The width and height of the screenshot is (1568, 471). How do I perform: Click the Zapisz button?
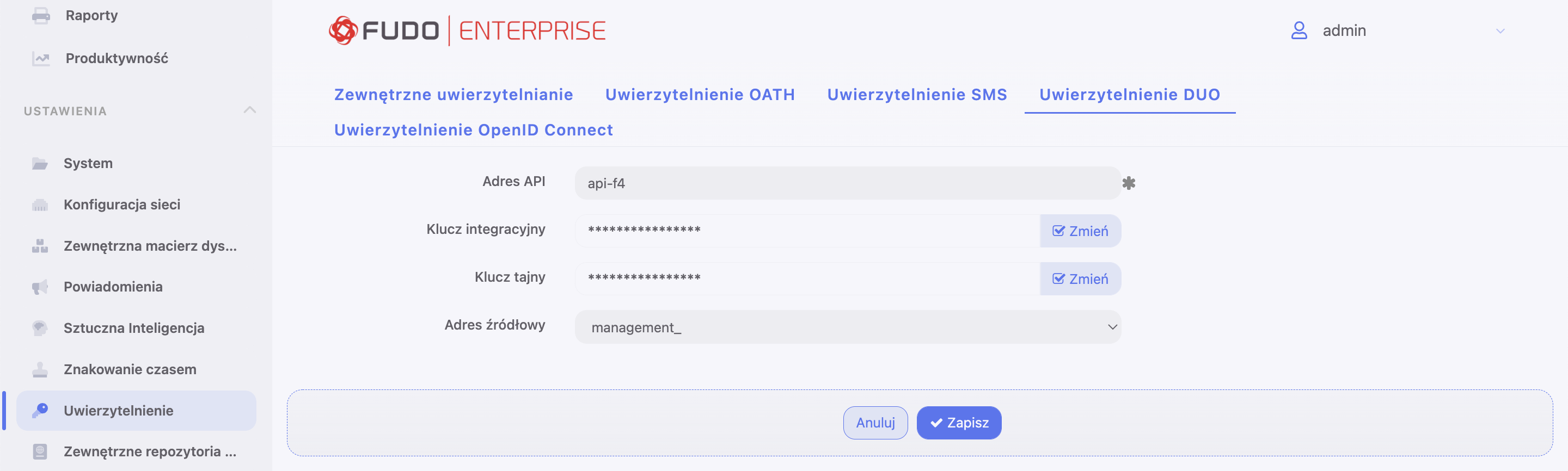(959, 423)
